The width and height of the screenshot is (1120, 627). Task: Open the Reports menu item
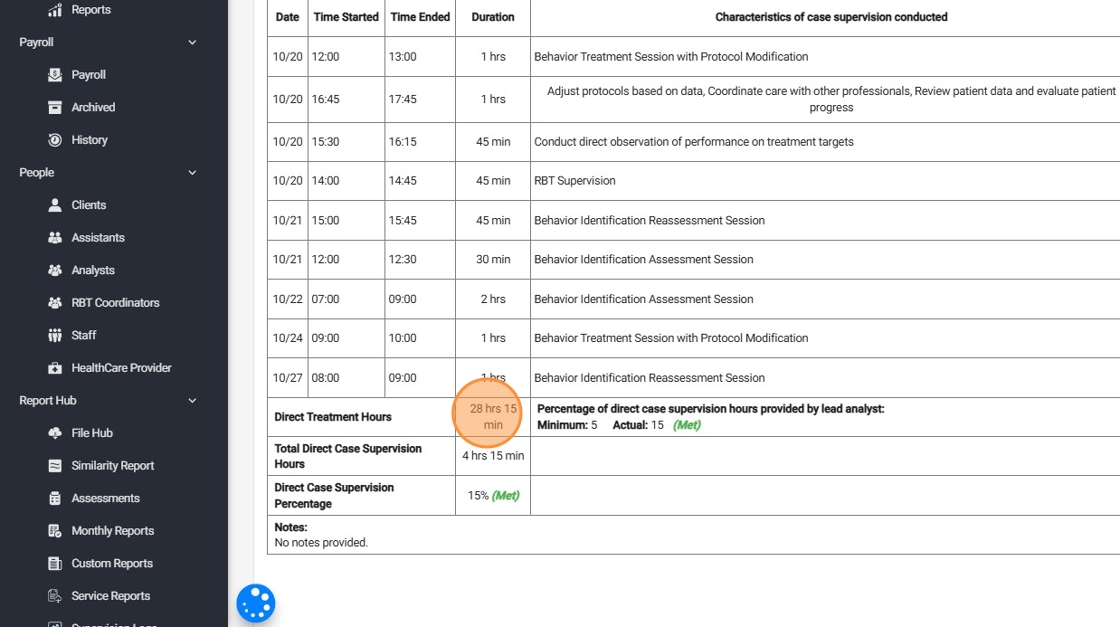[91, 10]
